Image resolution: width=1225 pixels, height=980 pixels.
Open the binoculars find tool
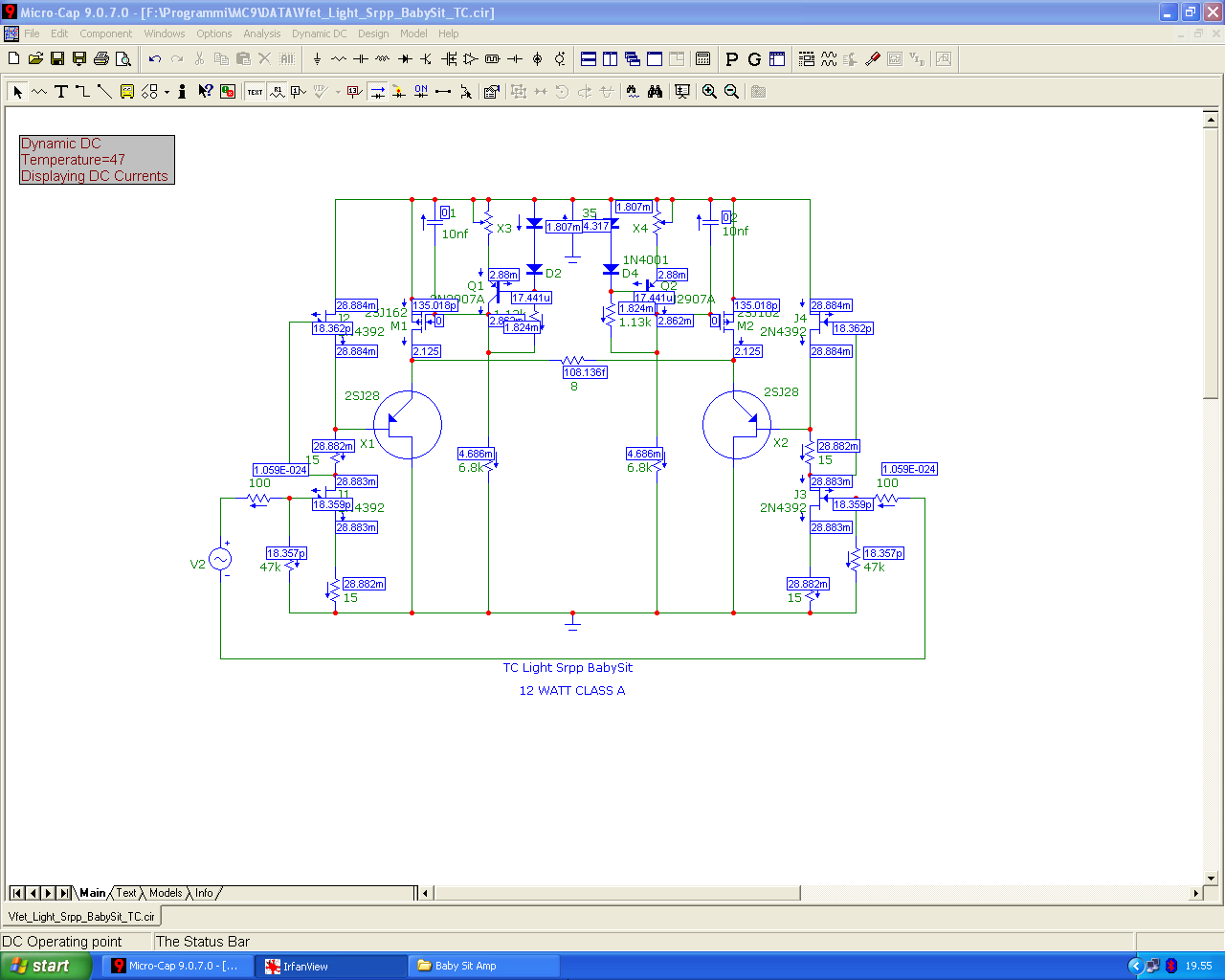point(656,92)
